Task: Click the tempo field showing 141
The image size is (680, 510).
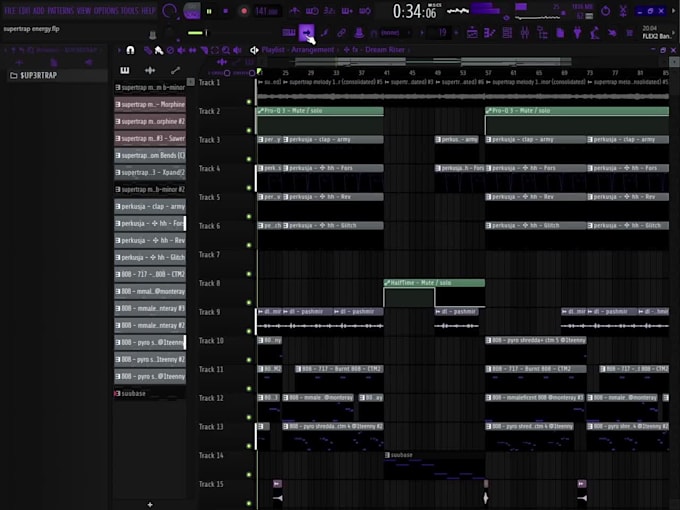Action: click(x=266, y=11)
